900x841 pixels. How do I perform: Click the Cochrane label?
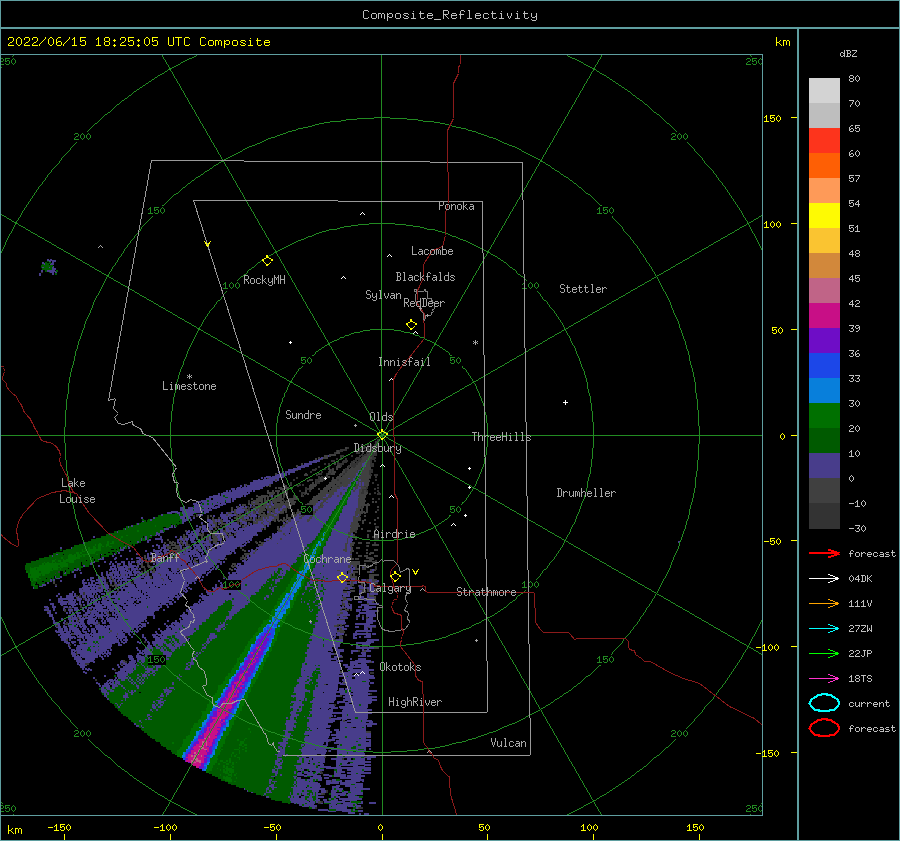click(327, 559)
